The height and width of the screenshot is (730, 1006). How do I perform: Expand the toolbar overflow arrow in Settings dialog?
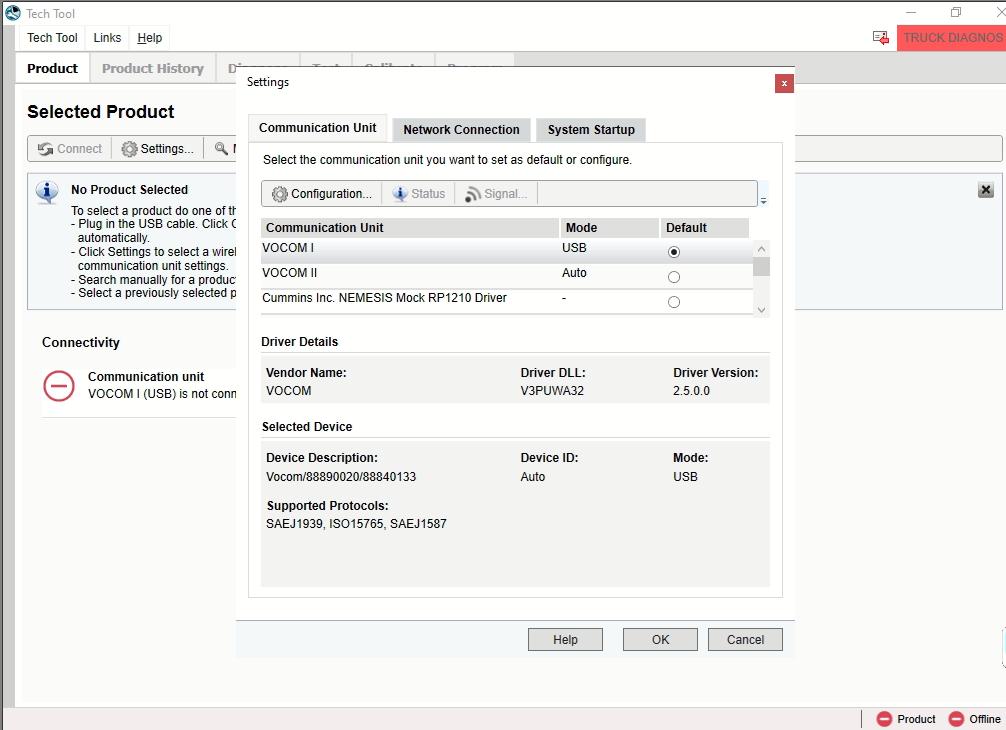tap(763, 201)
